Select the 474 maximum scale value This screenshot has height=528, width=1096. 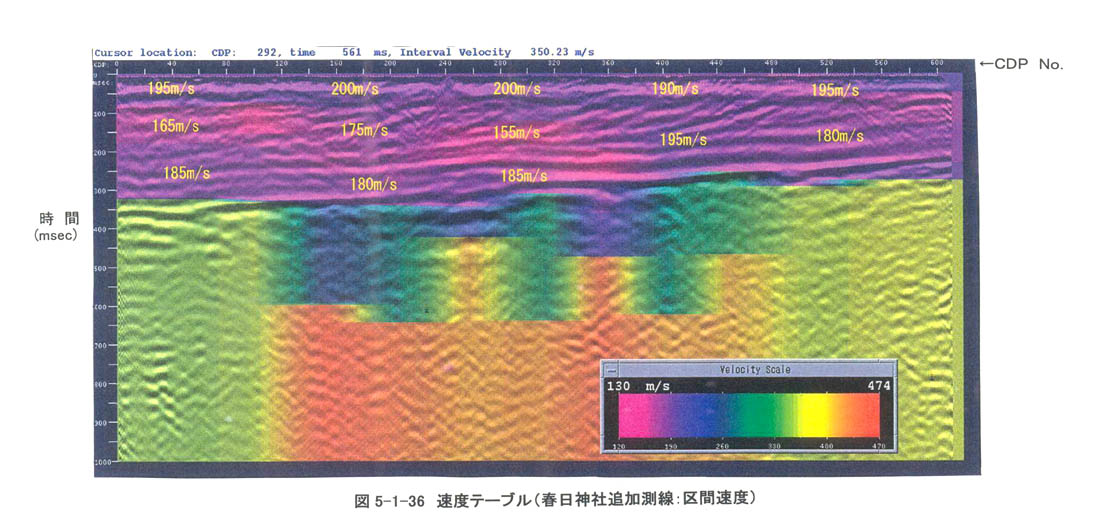click(x=878, y=386)
